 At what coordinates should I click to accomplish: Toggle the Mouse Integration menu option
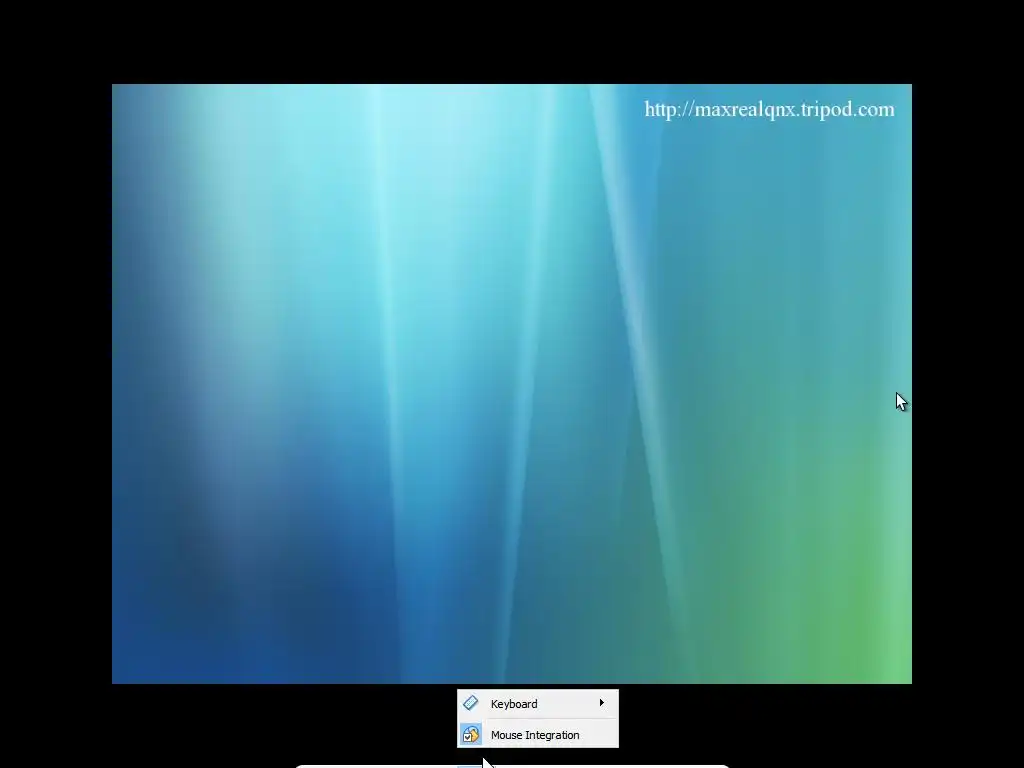537,735
